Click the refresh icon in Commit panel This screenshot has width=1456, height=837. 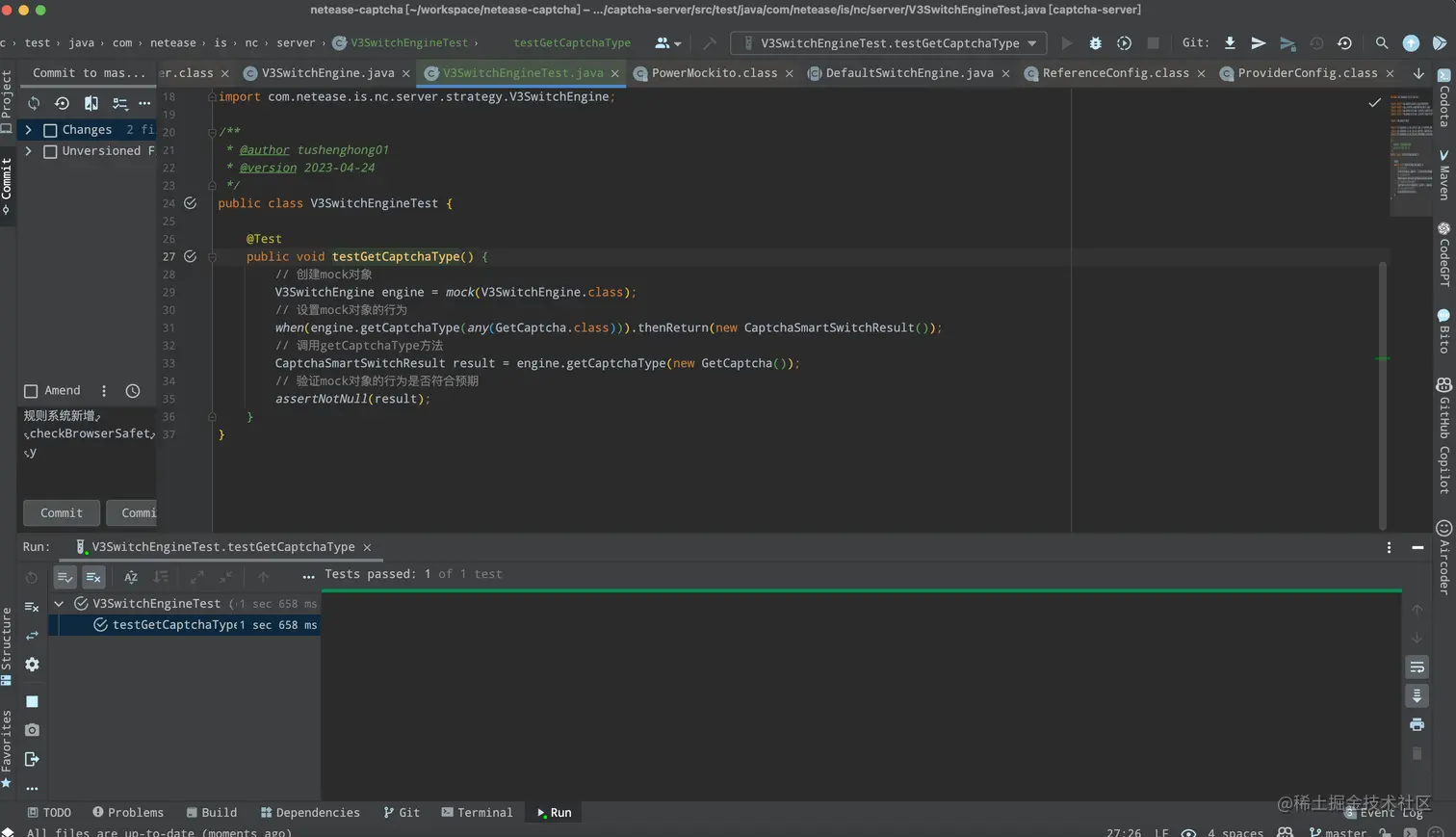point(34,103)
